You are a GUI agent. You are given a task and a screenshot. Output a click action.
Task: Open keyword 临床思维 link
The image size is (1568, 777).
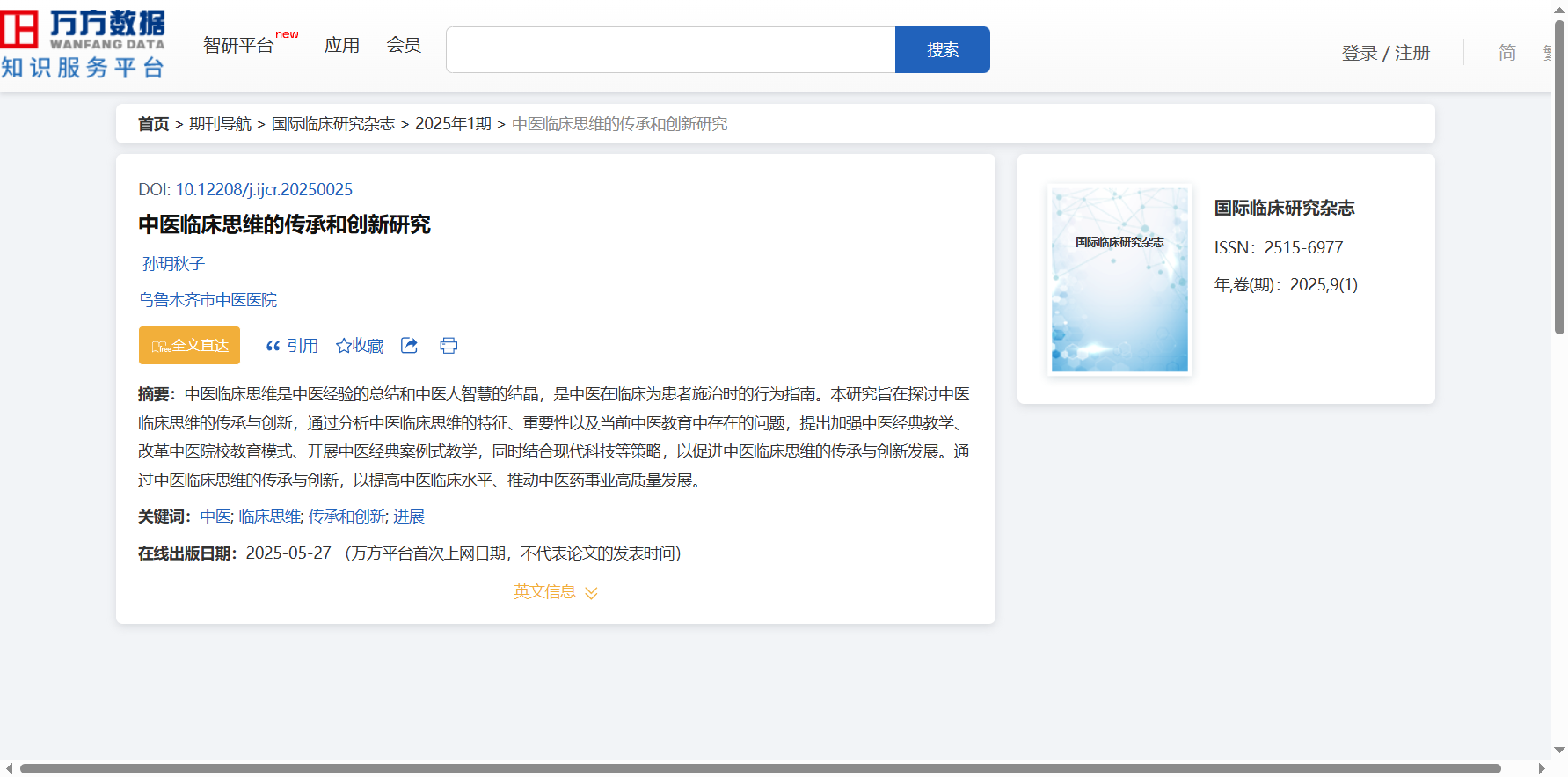coord(269,517)
